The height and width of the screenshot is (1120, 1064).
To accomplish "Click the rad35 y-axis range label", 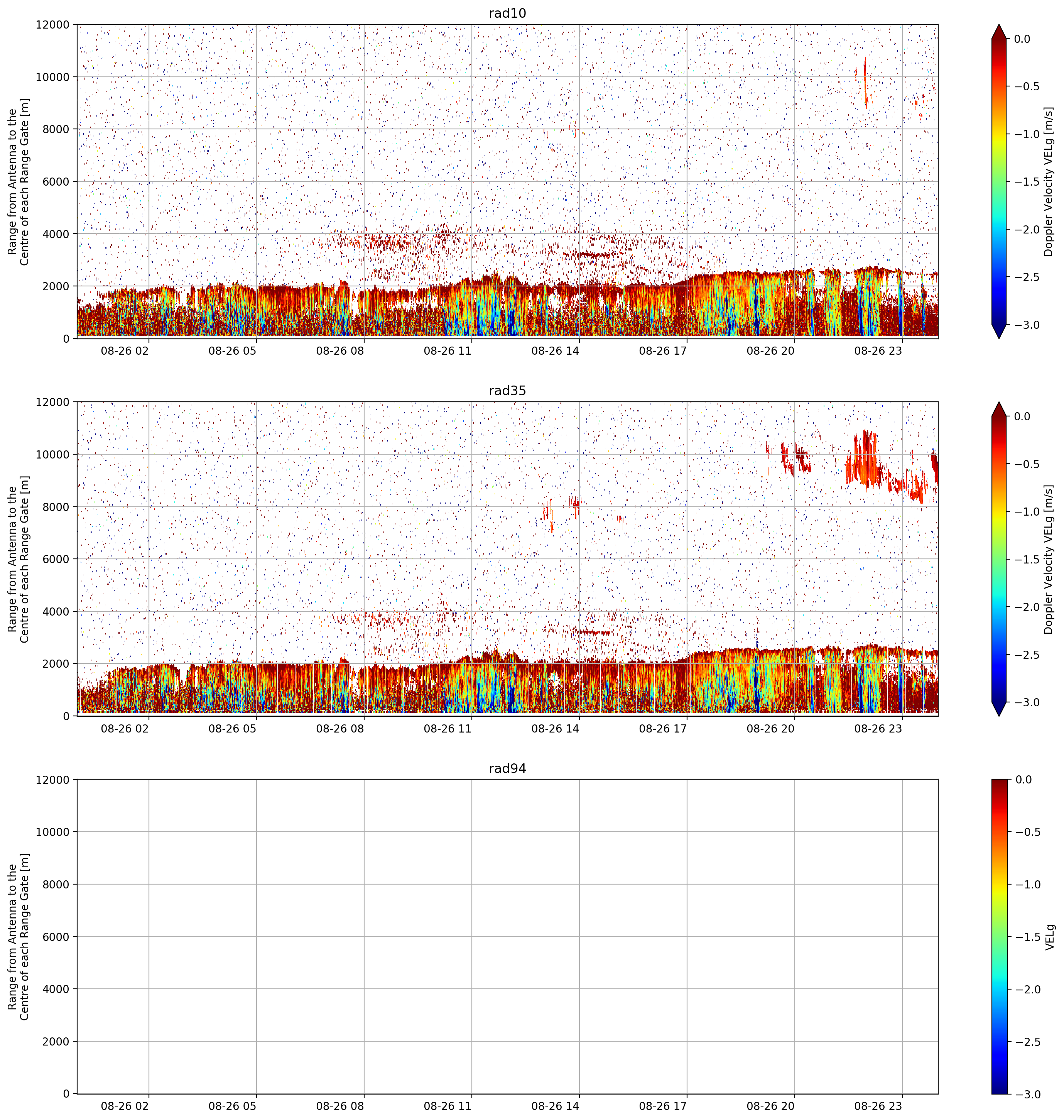I will tap(18, 559).
